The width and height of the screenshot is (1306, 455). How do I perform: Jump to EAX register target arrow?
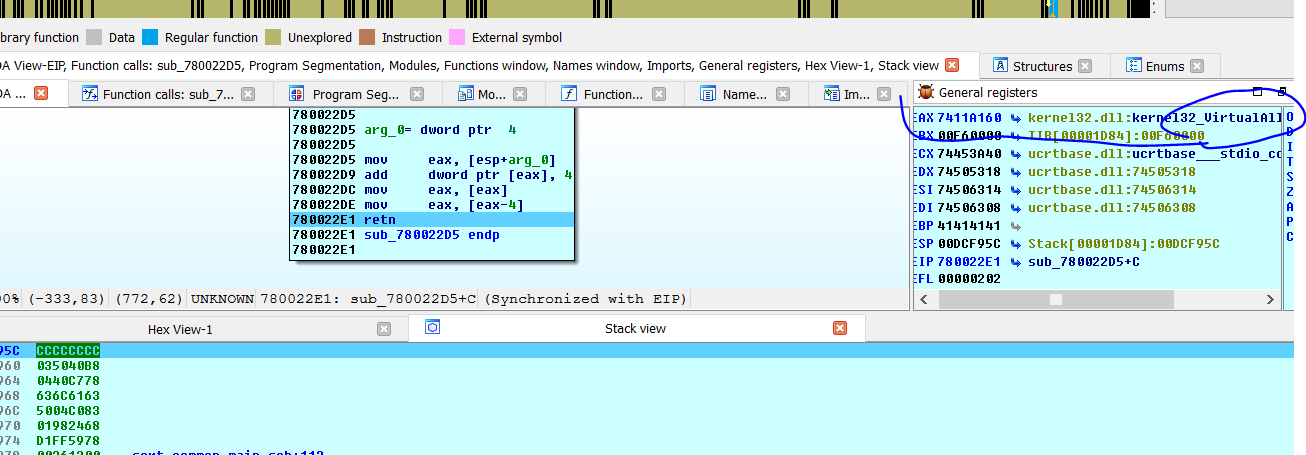(x=1016, y=117)
